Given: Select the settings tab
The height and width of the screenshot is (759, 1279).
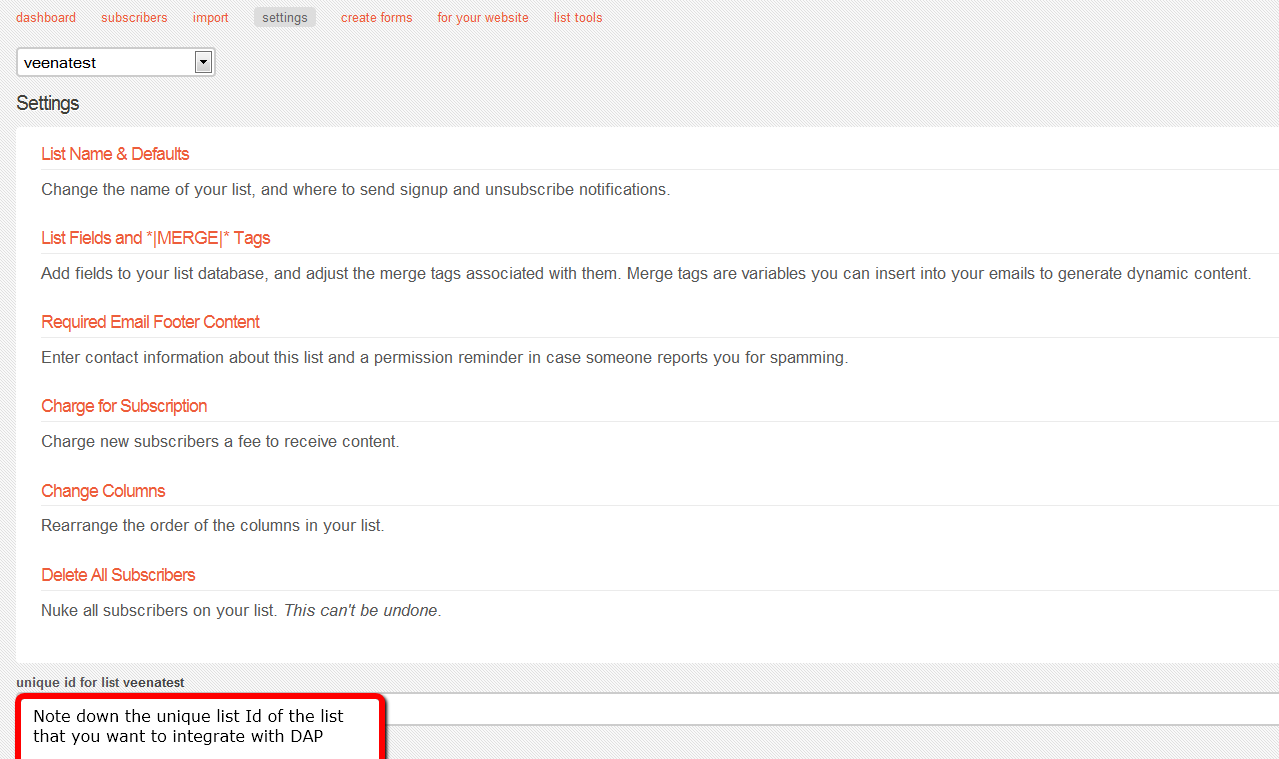Looking at the screenshot, I should point(284,18).
